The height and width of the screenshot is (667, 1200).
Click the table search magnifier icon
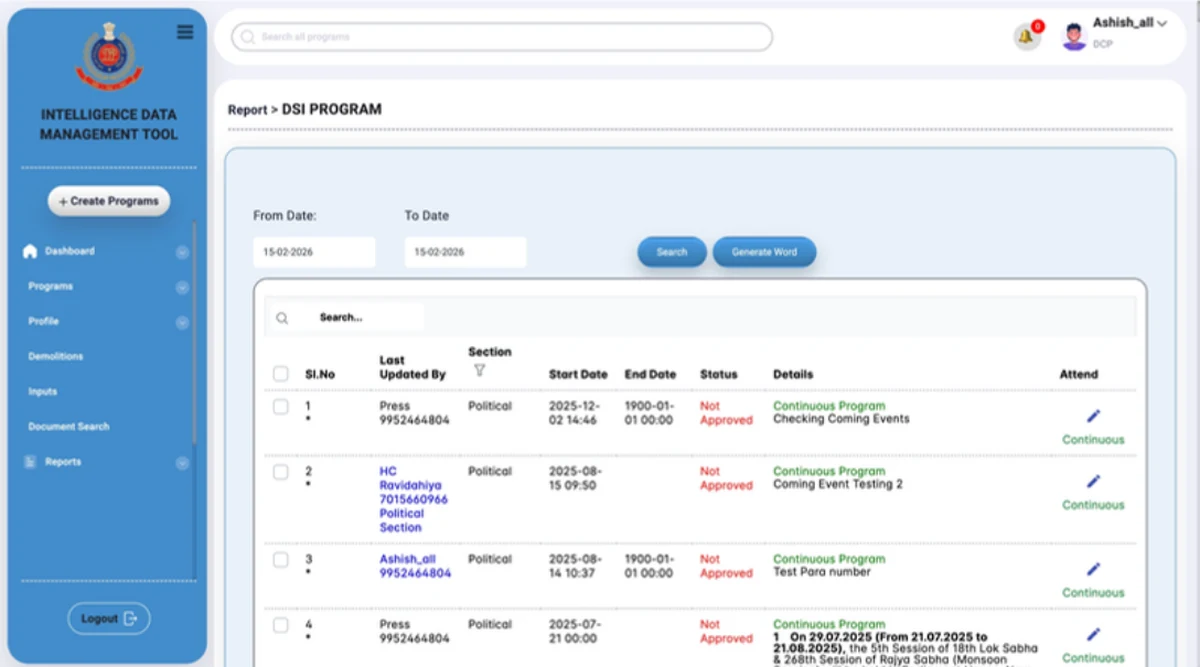282,318
